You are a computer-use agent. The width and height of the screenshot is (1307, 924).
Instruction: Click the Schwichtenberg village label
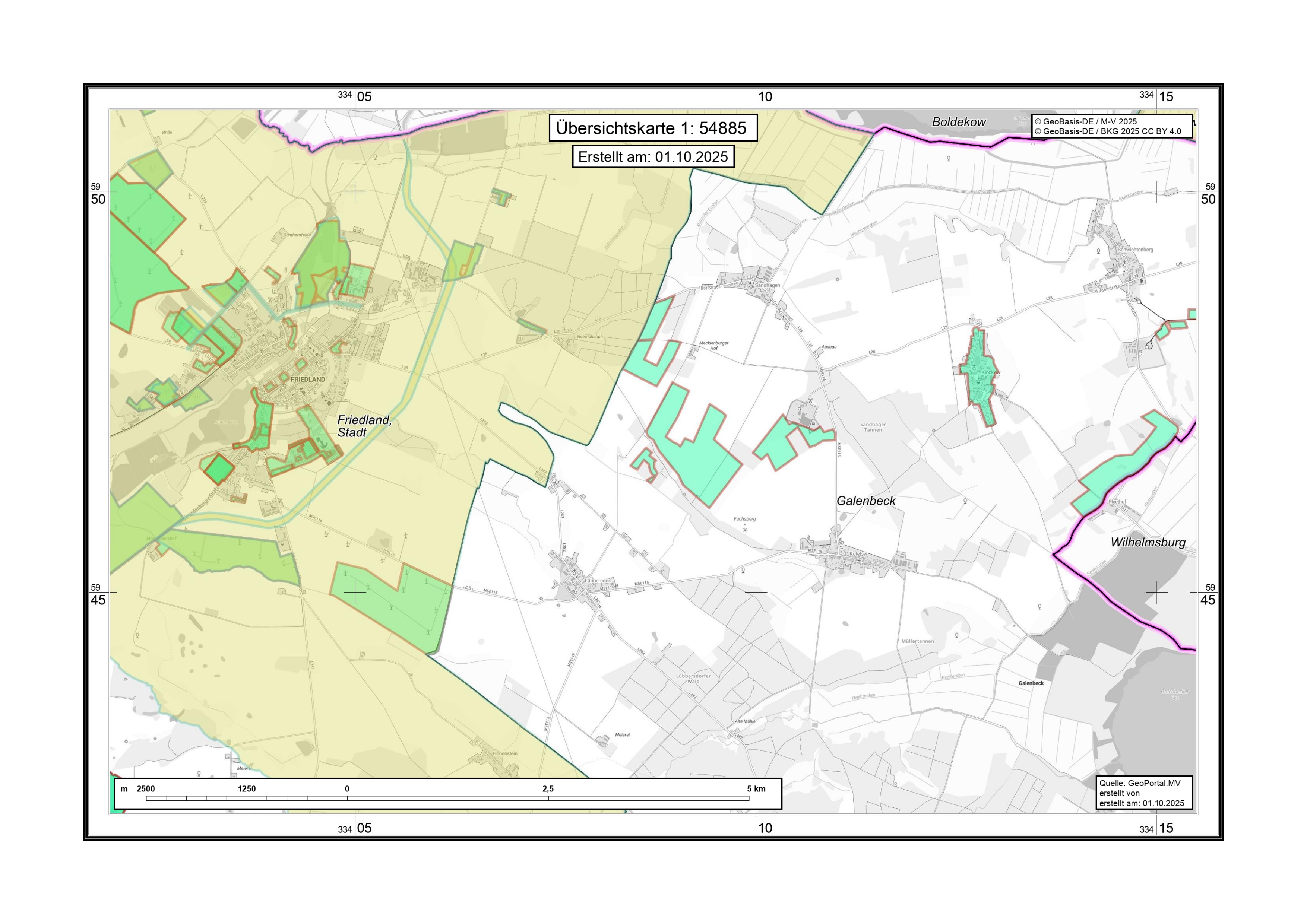(1135, 250)
